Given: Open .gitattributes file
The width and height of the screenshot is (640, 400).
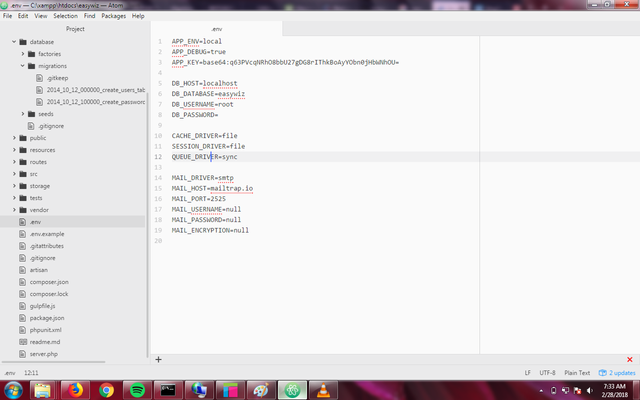Looking at the screenshot, I should click(x=46, y=246).
